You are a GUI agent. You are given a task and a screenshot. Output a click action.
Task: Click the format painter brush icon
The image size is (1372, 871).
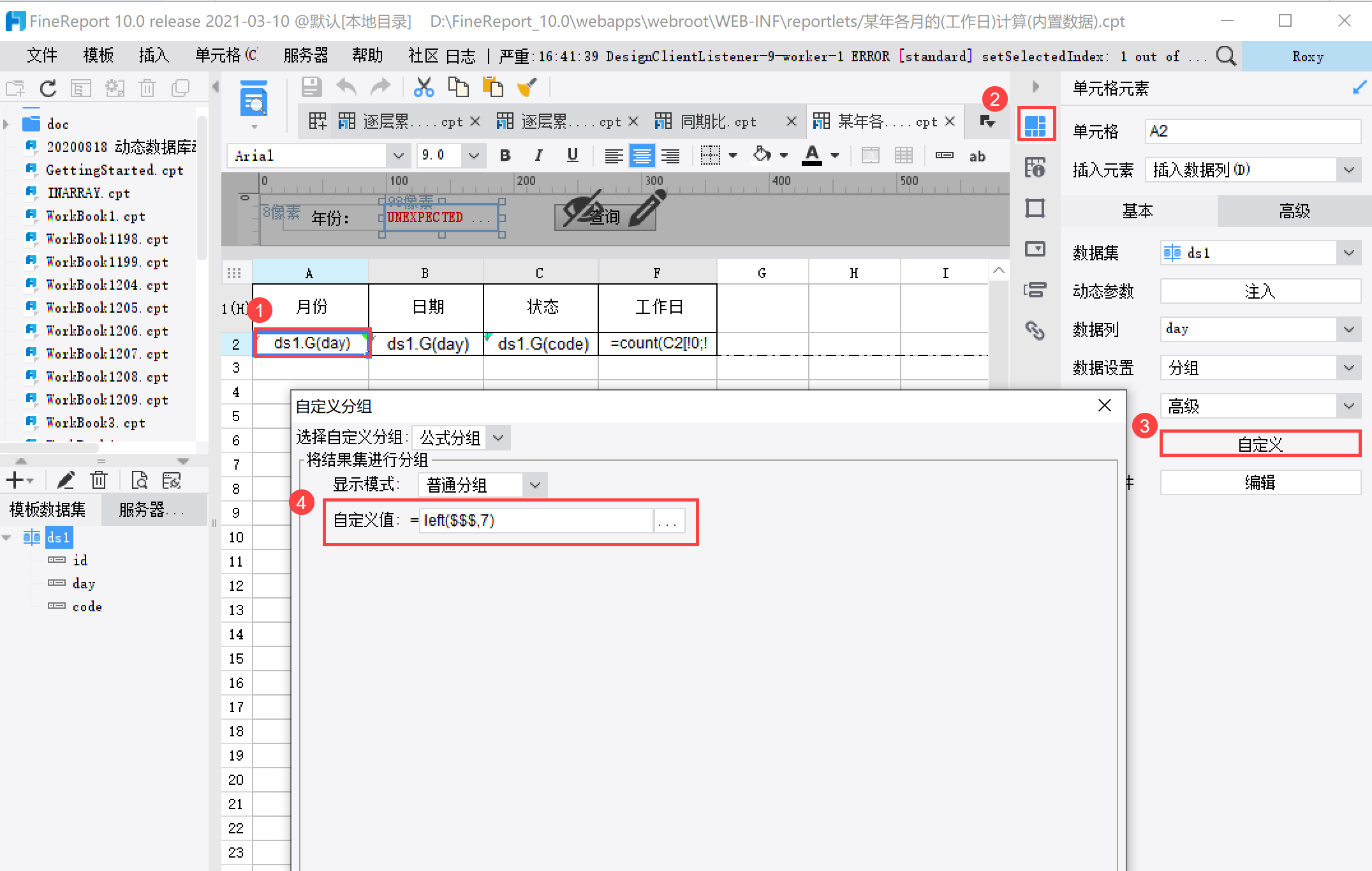pos(527,87)
